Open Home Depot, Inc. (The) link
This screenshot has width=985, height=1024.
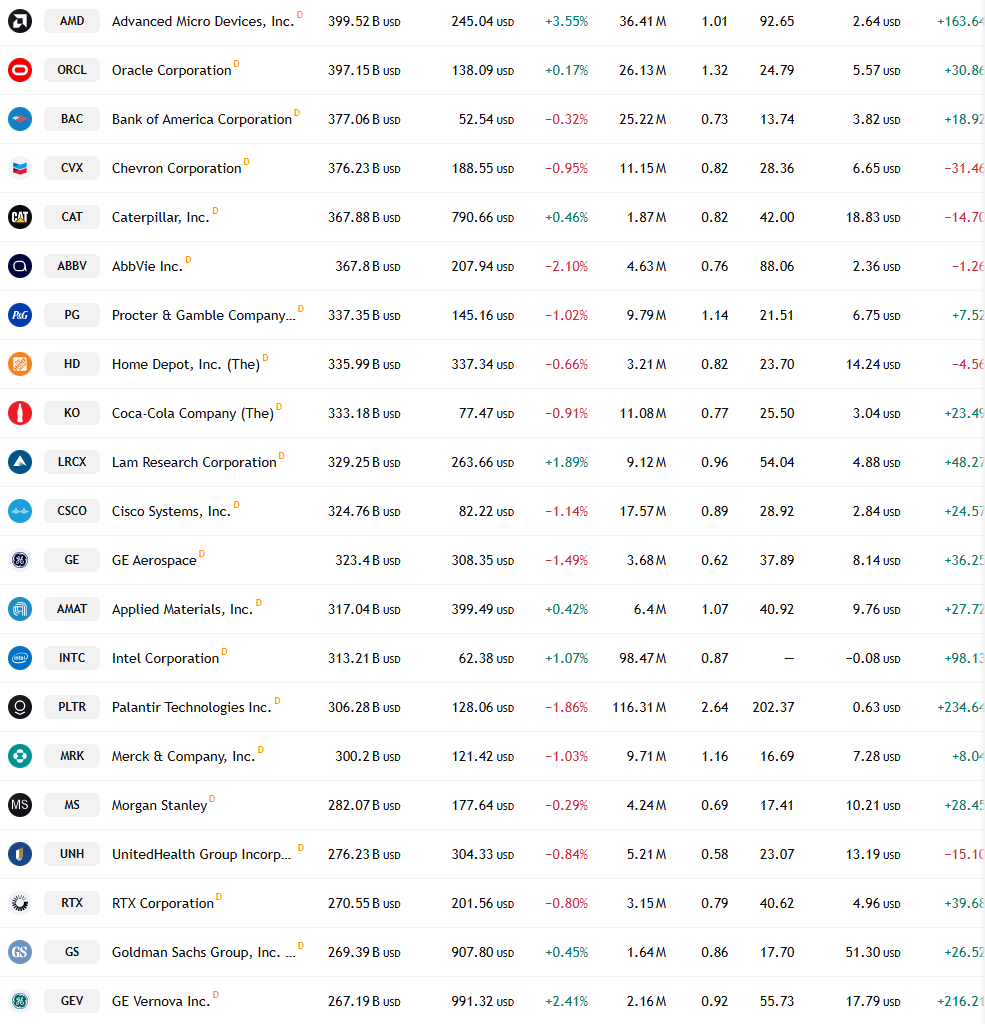(186, 364)
